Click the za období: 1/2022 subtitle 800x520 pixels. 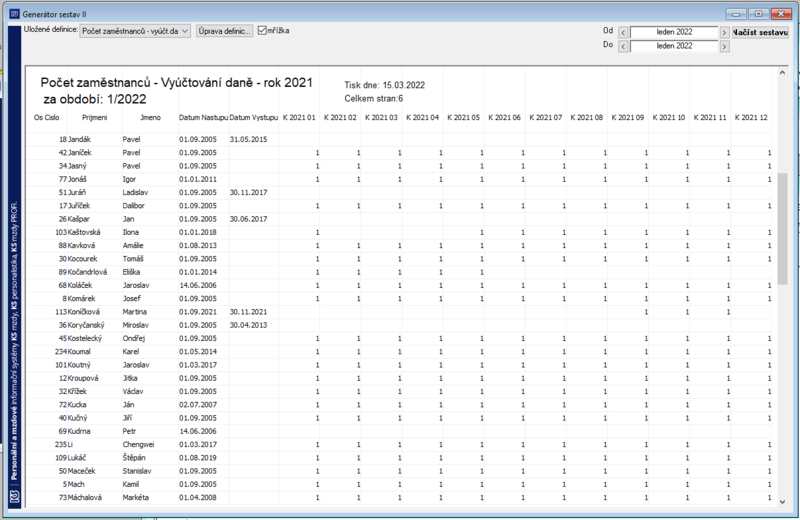point(95,99)
